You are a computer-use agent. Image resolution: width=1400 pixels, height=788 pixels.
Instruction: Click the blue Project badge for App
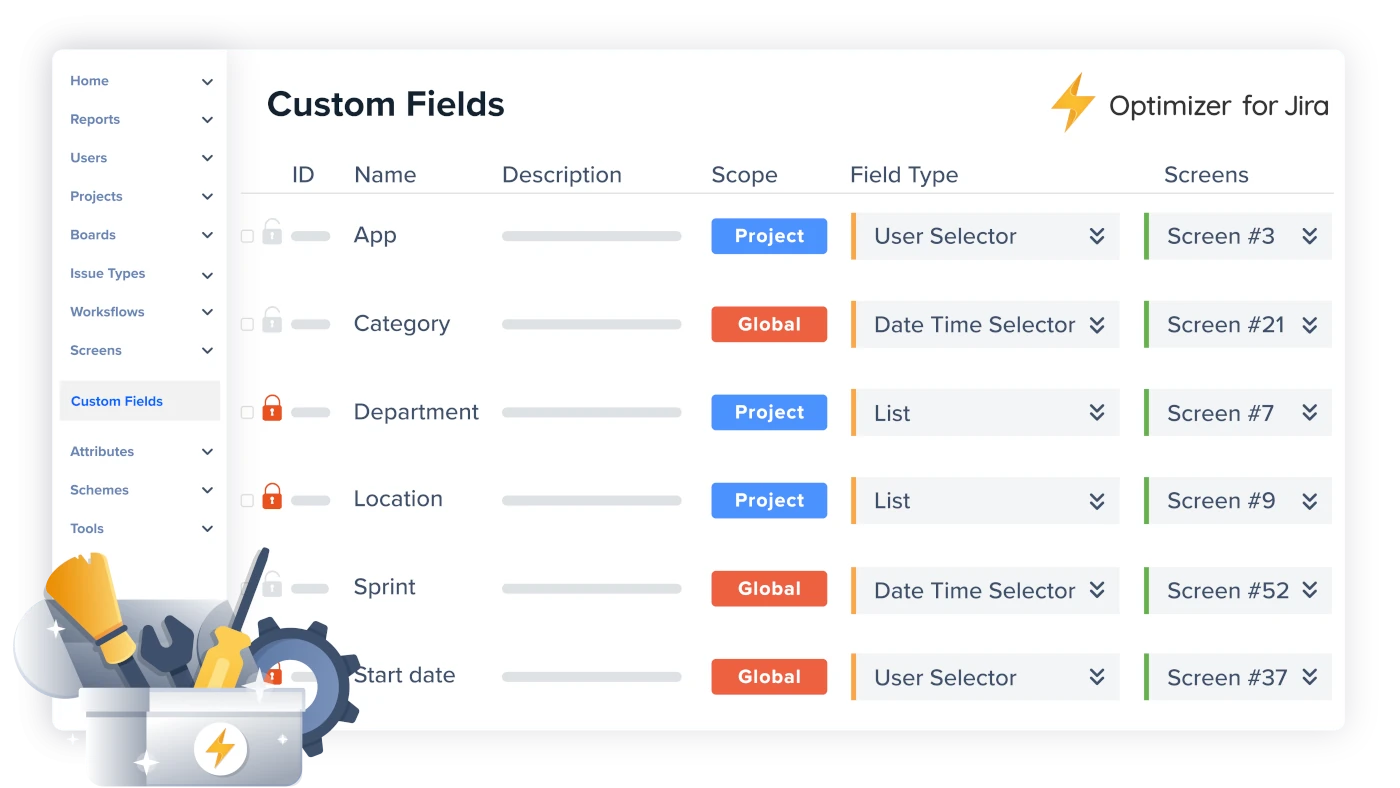click(x=769, y=236)
